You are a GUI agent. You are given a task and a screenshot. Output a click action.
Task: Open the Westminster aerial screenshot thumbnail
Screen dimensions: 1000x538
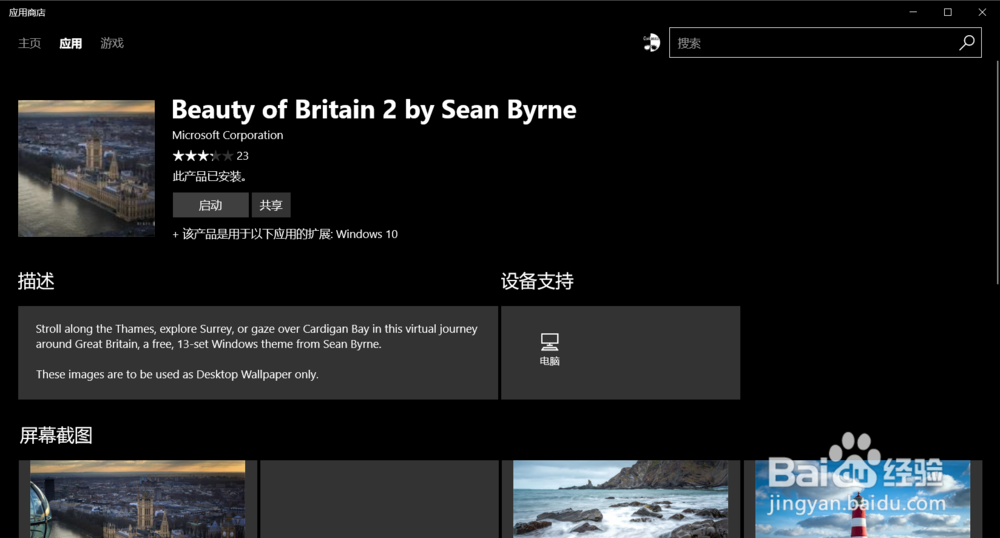click(x=138, y=499)
